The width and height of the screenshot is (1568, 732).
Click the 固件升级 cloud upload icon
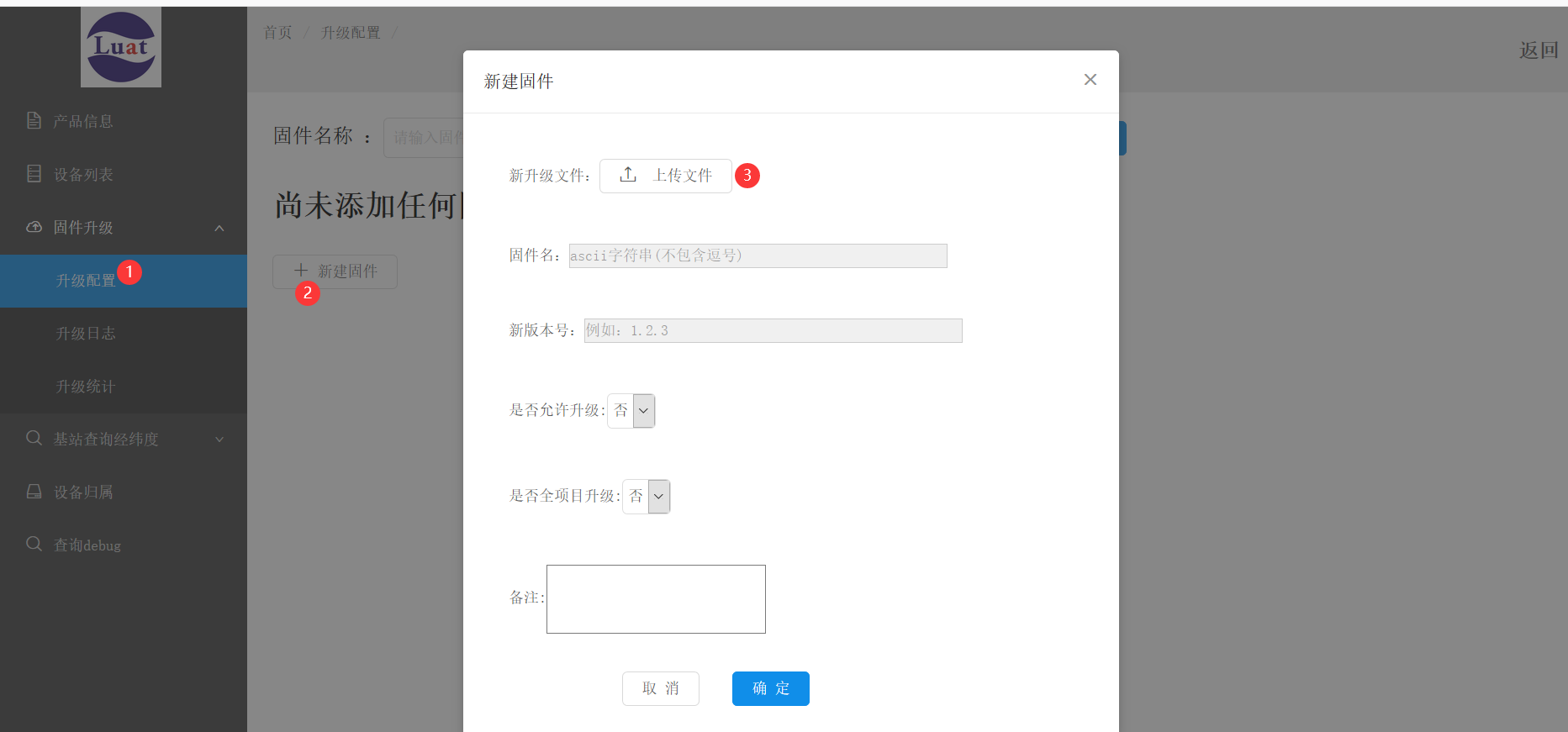(34, 227)
